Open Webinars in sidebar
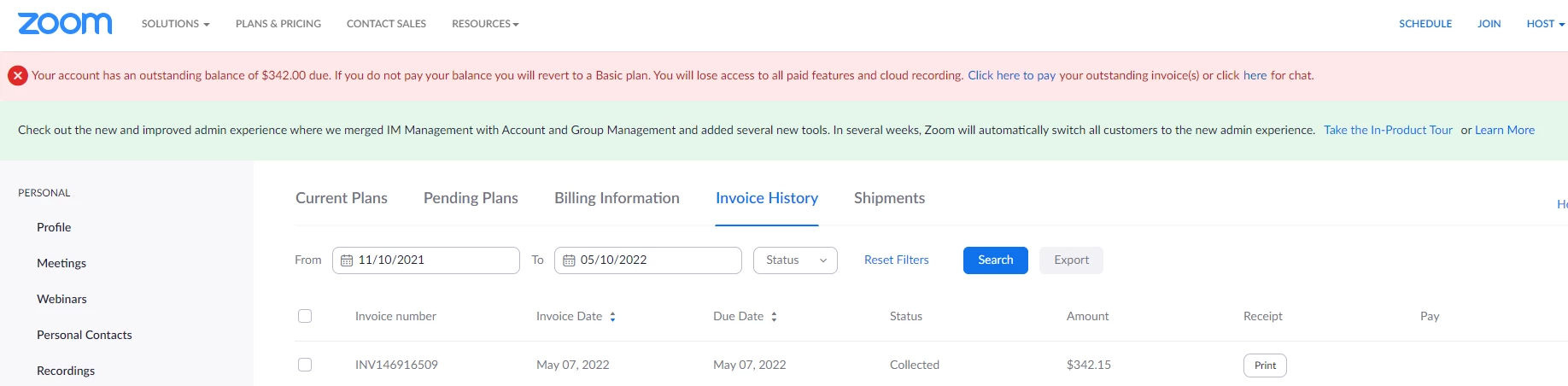The height and width of the screenshot is (386, 1568). 61,299
